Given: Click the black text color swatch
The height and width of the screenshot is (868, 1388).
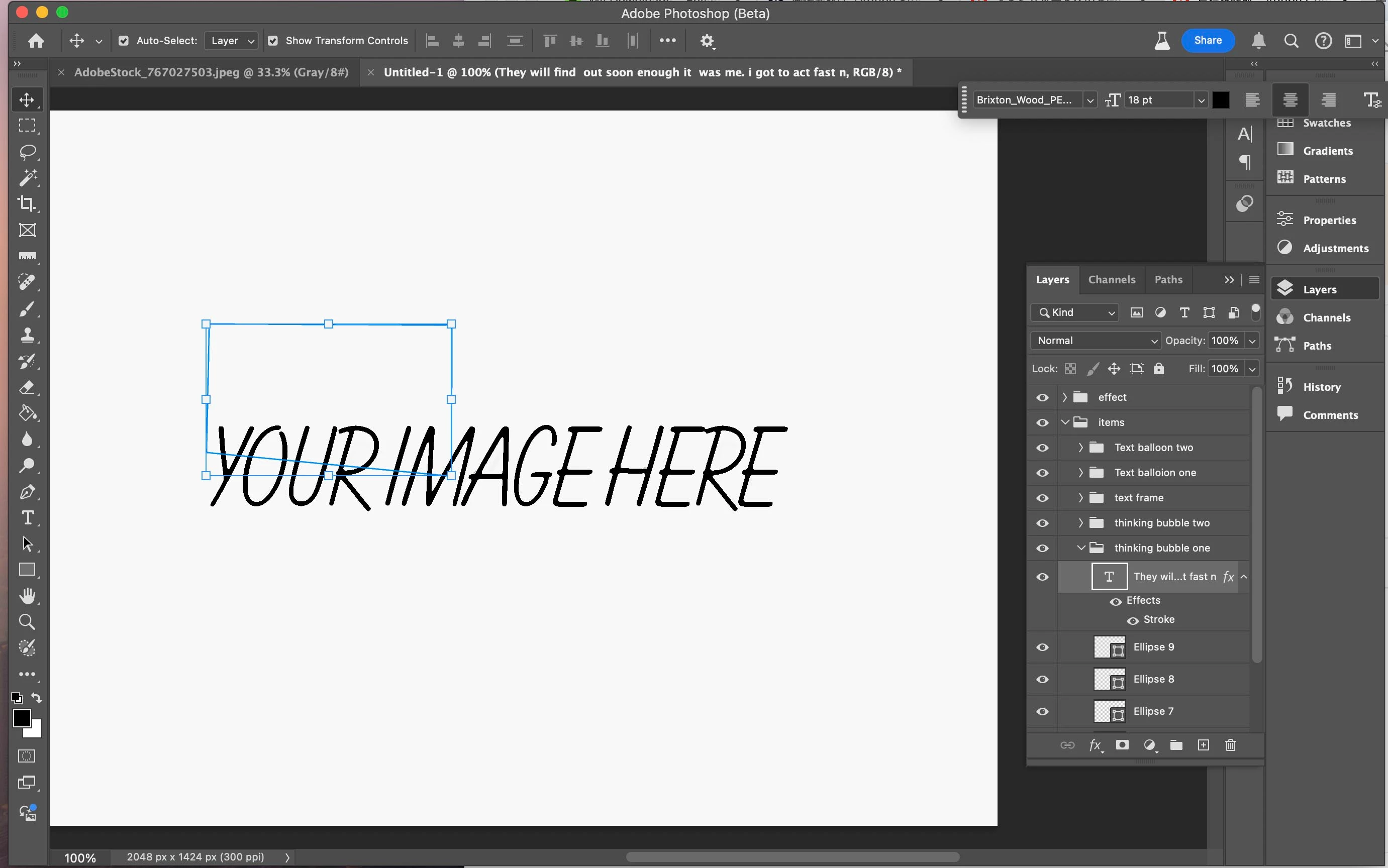Looking at the screenshot, I should click(1221, 100).
